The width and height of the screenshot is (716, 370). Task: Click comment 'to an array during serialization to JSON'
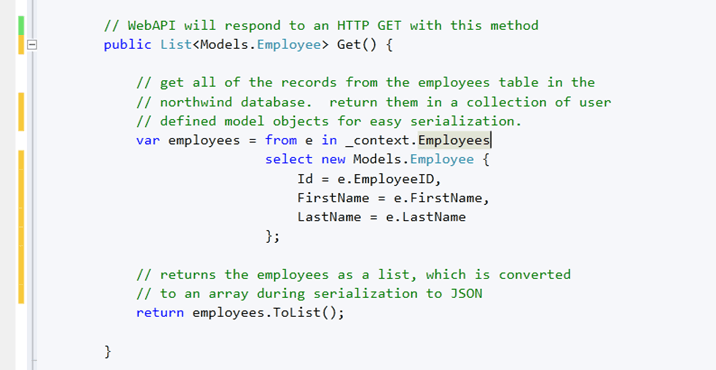[x=309, y=294]
